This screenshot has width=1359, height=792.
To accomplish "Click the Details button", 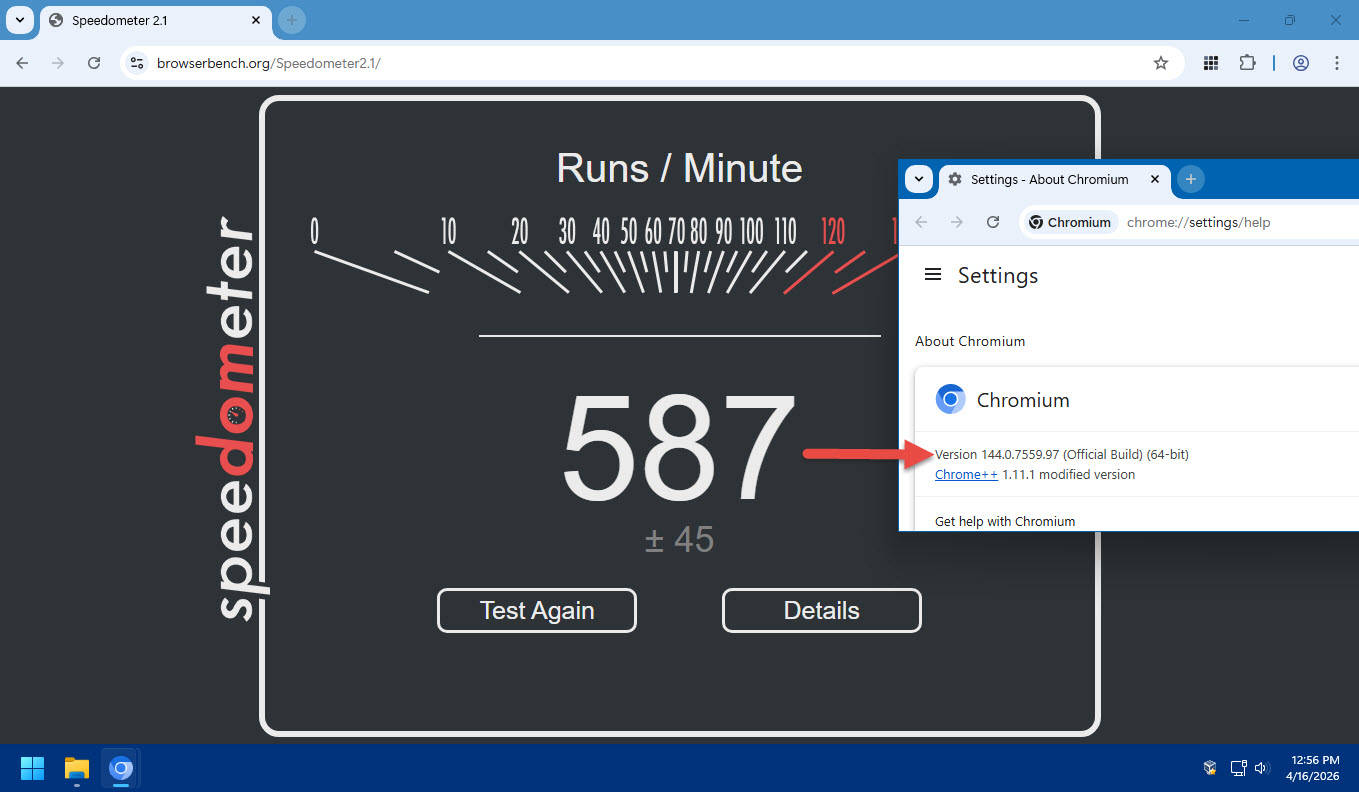I will [x=821, y=611].
